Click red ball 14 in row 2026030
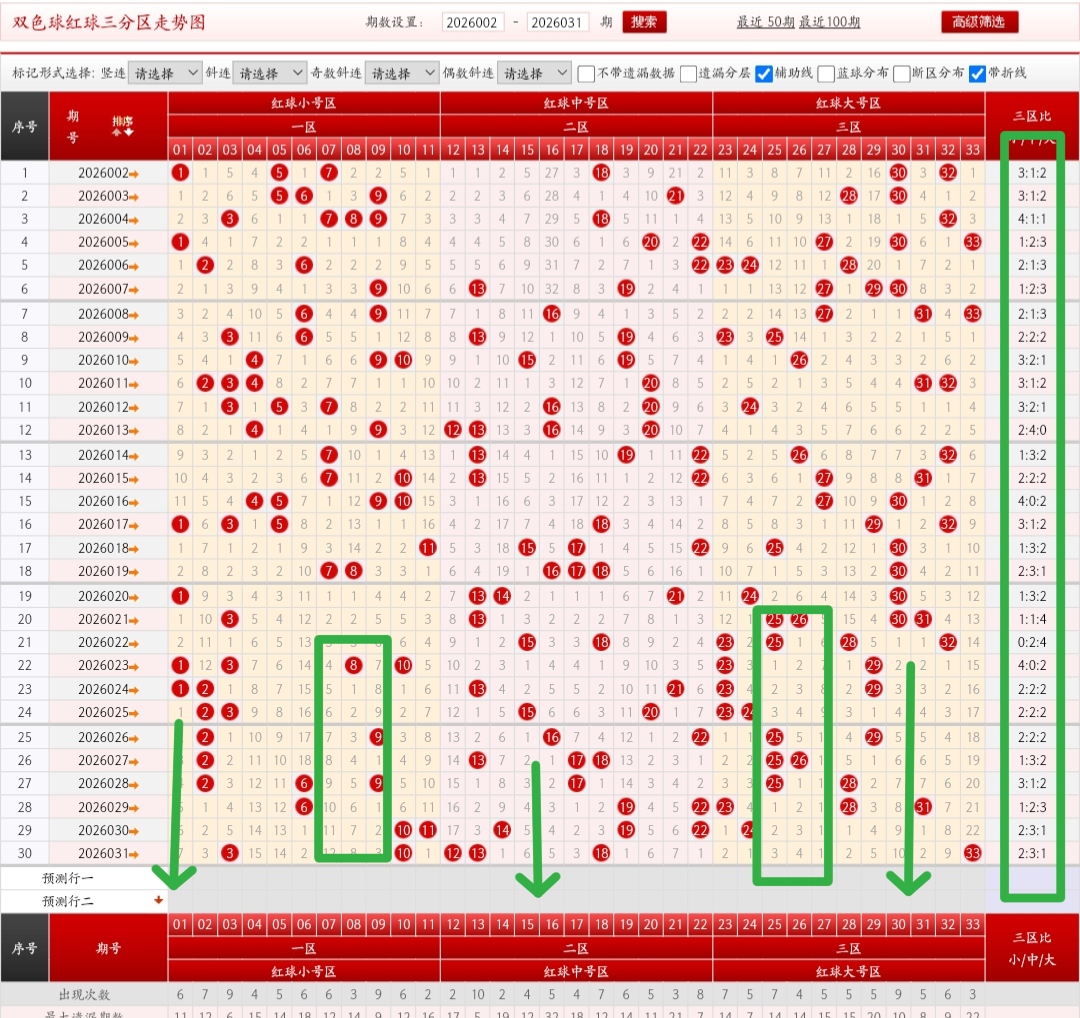The image size is (1080, 1018). 502,830
